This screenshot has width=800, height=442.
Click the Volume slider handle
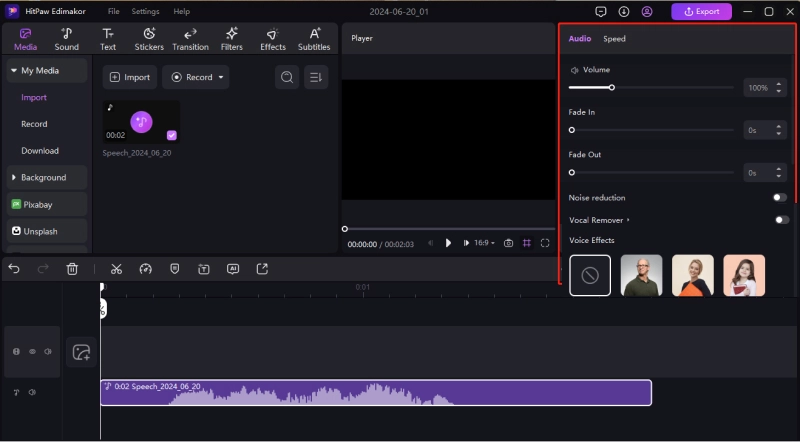tap(612, 88)
